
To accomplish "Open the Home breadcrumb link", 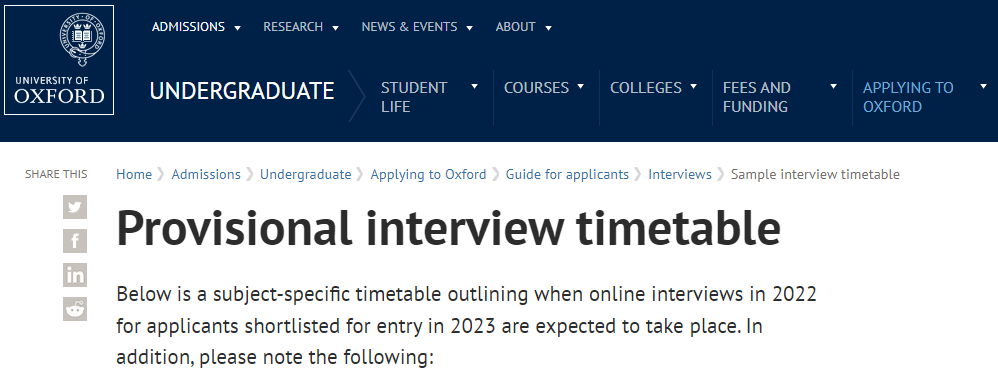I will pyautogui.click(x=134, y=174).
